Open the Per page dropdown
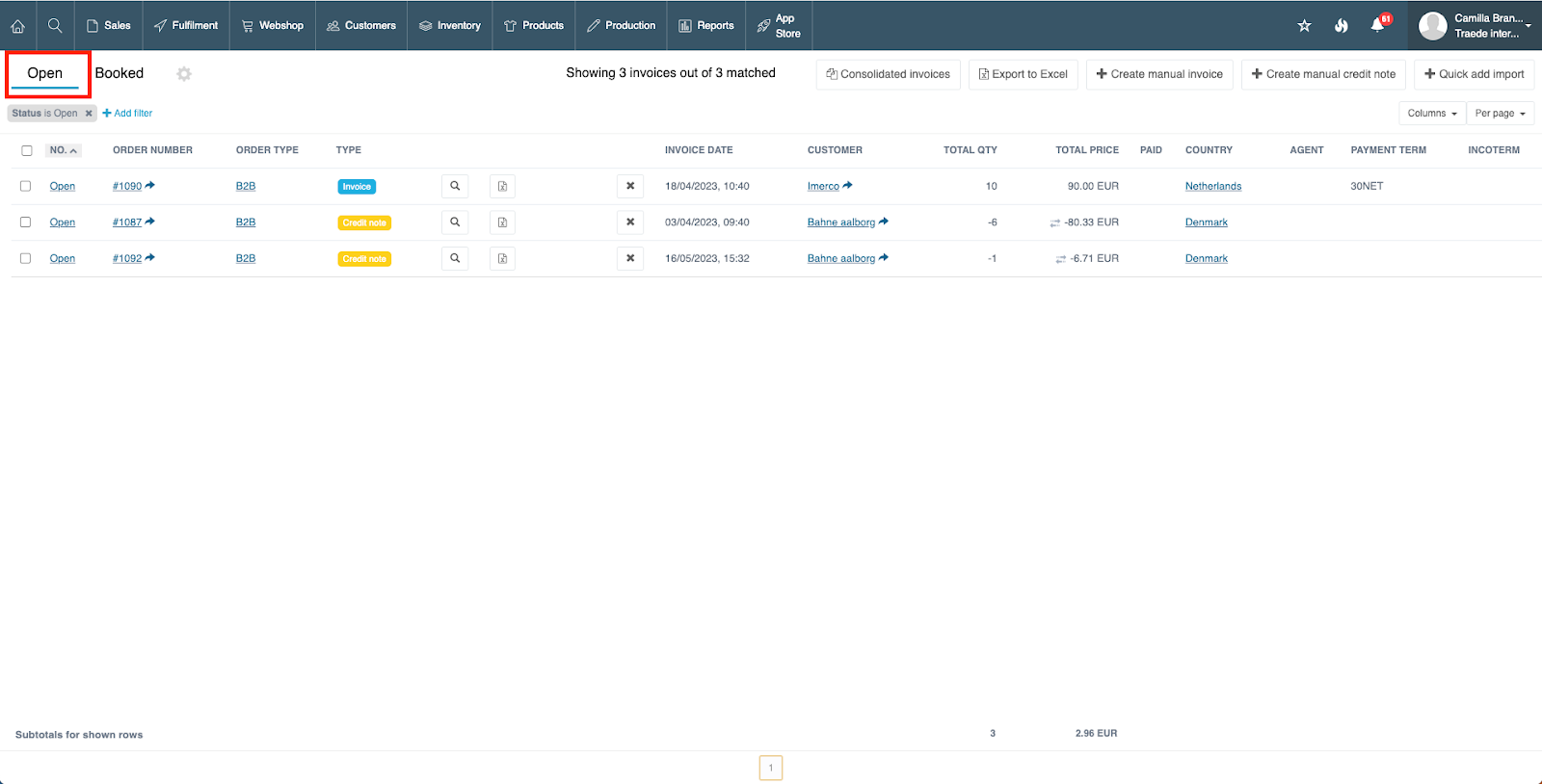Screen dimensions: 1542x784 pos(1501,114)
